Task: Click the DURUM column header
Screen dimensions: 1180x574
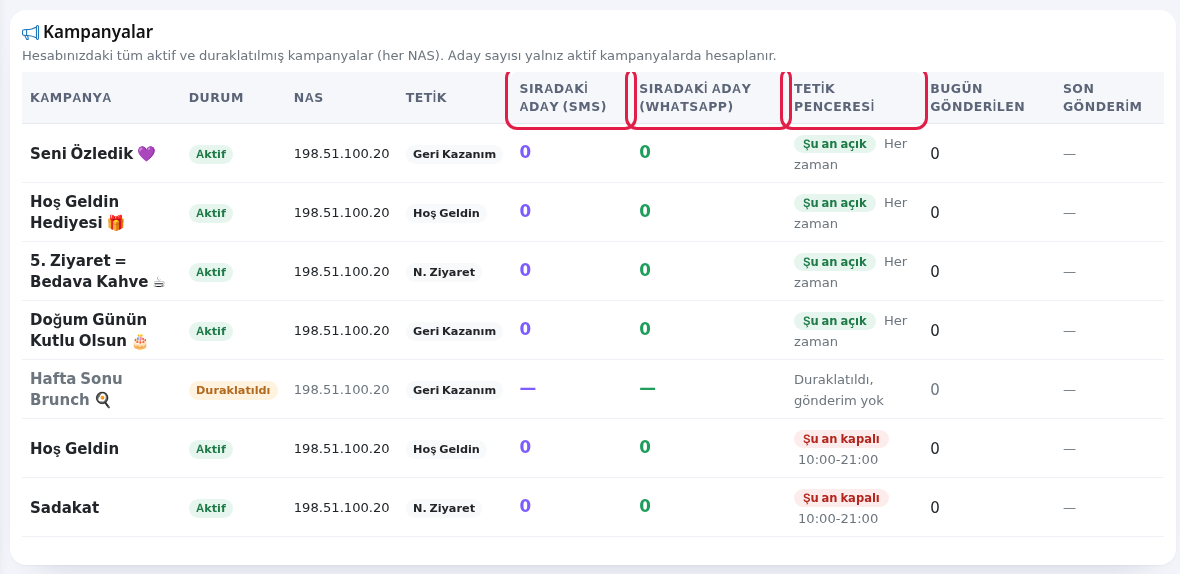Action: click(x=216, y=98)
